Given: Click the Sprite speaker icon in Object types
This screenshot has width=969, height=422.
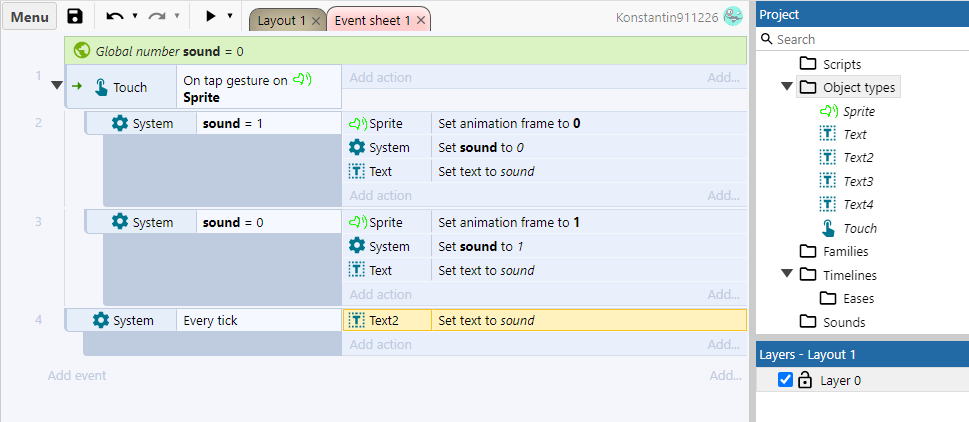Looking at the screenshot, I should pos(828,111).
